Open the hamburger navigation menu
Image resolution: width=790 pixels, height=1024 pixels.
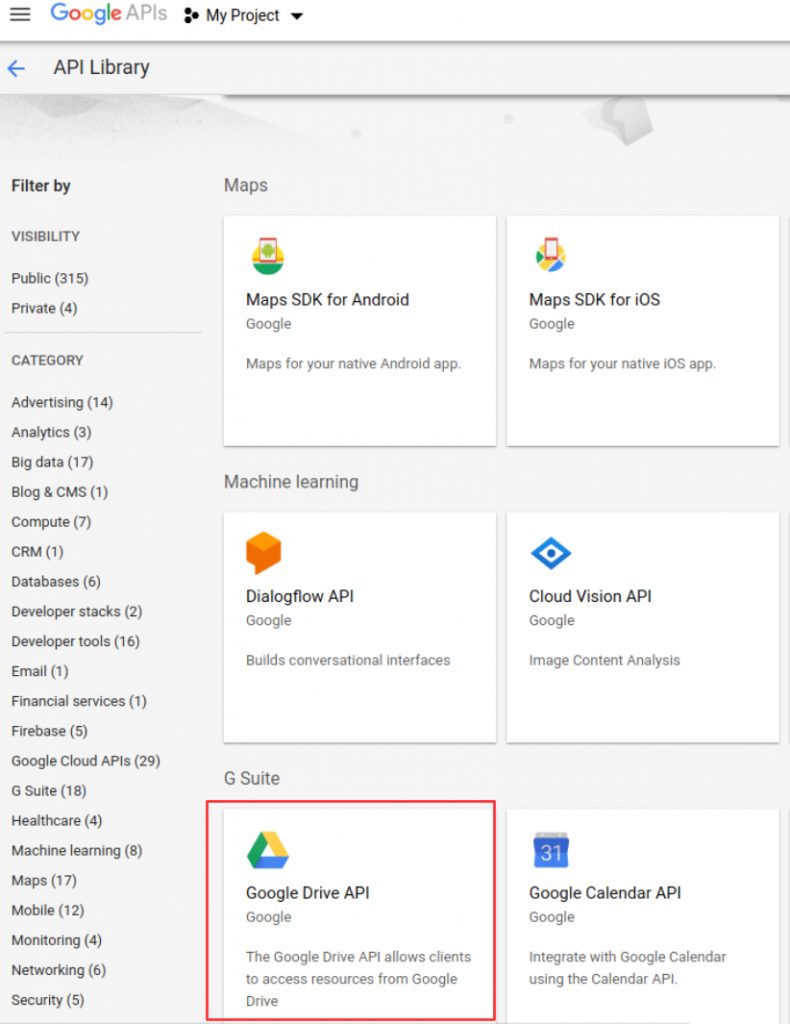coord(20,14)
